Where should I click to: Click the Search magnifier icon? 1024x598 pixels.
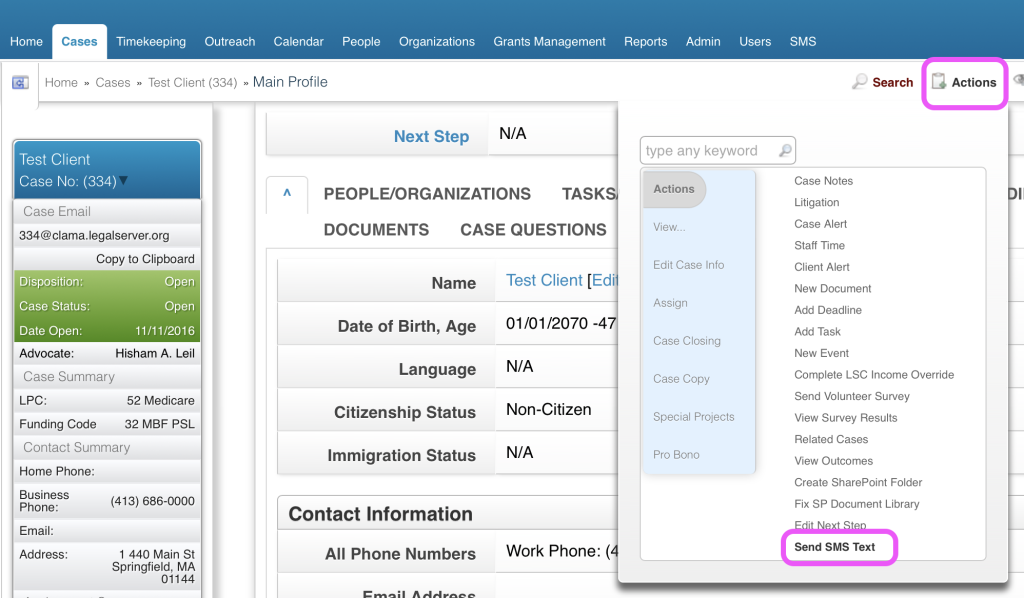[x=859, y=82]
